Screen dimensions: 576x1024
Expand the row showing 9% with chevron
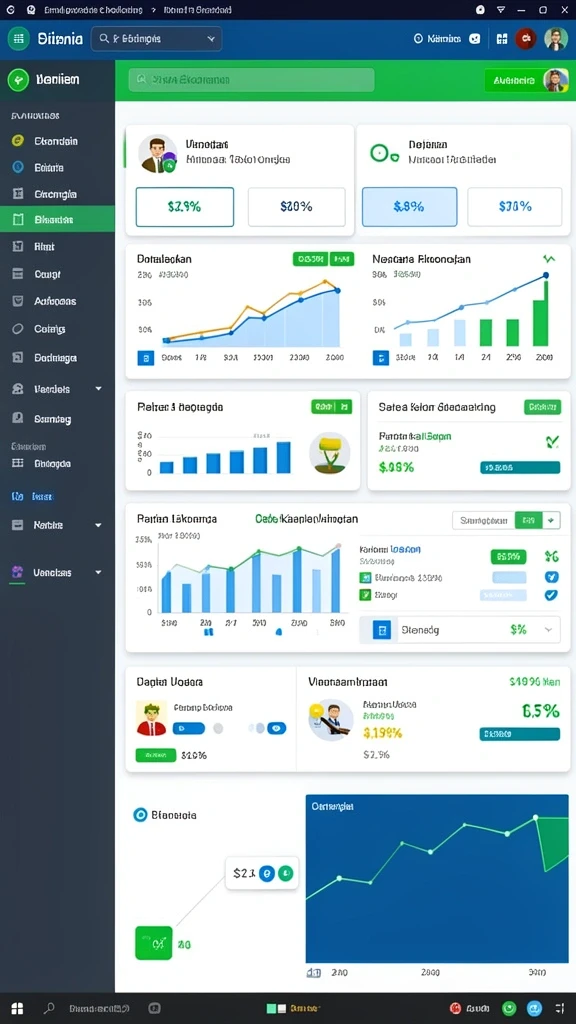pos(460,630)
